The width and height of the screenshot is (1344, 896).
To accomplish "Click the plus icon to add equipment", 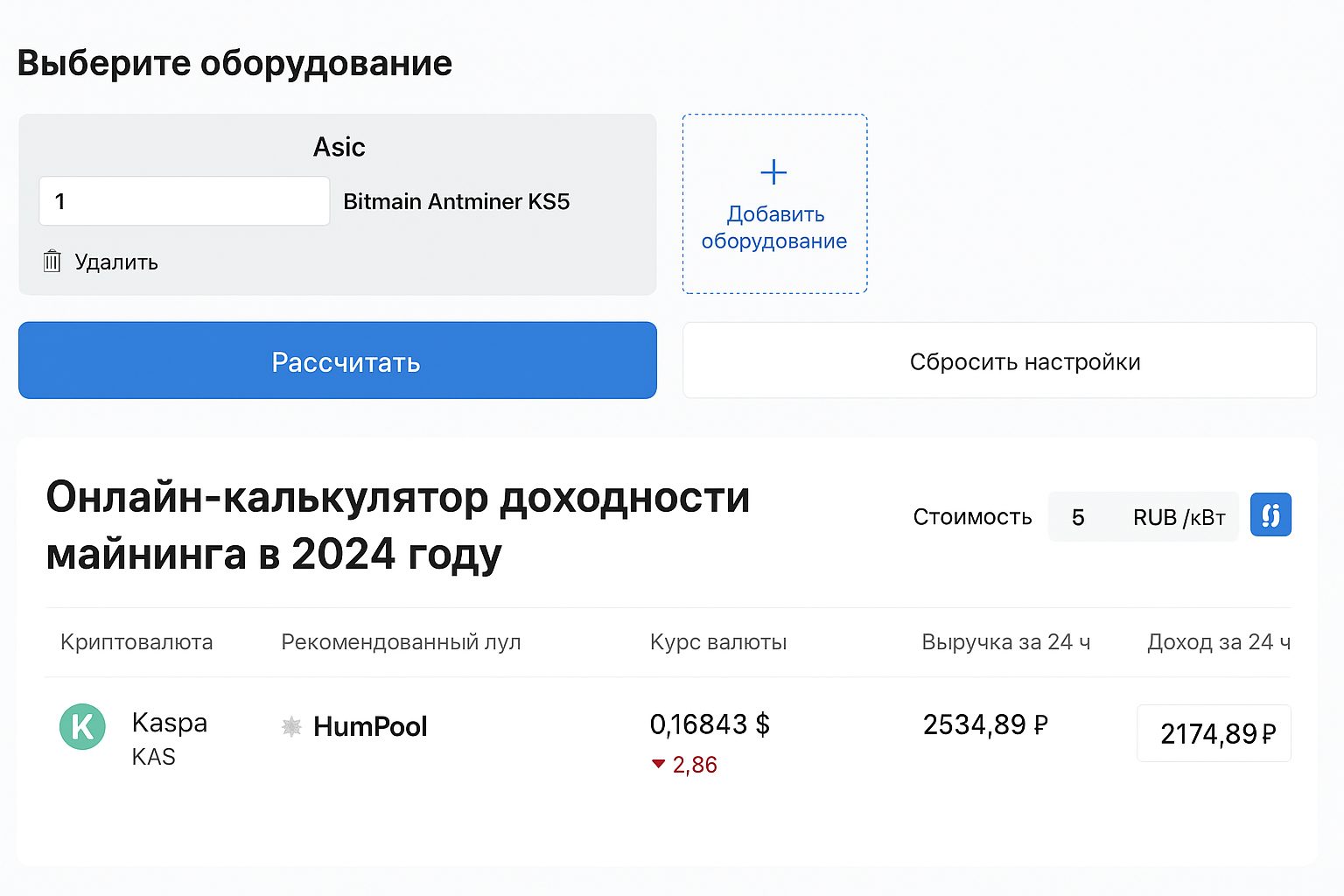I will point(773,171).
